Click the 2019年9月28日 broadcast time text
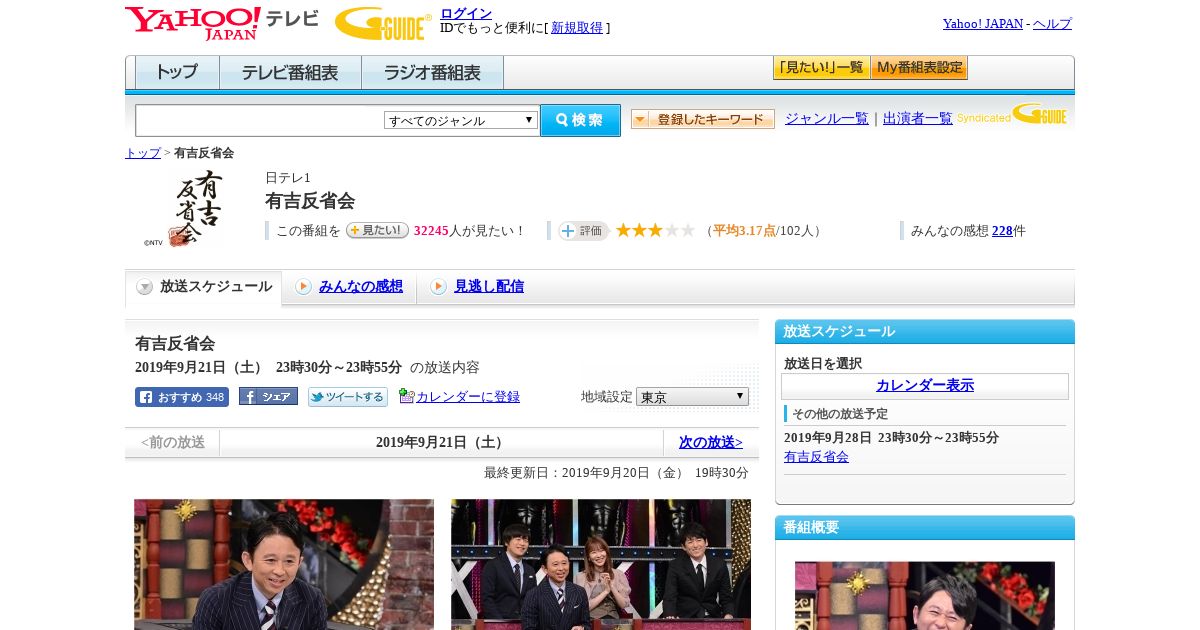 coord(891,438)
